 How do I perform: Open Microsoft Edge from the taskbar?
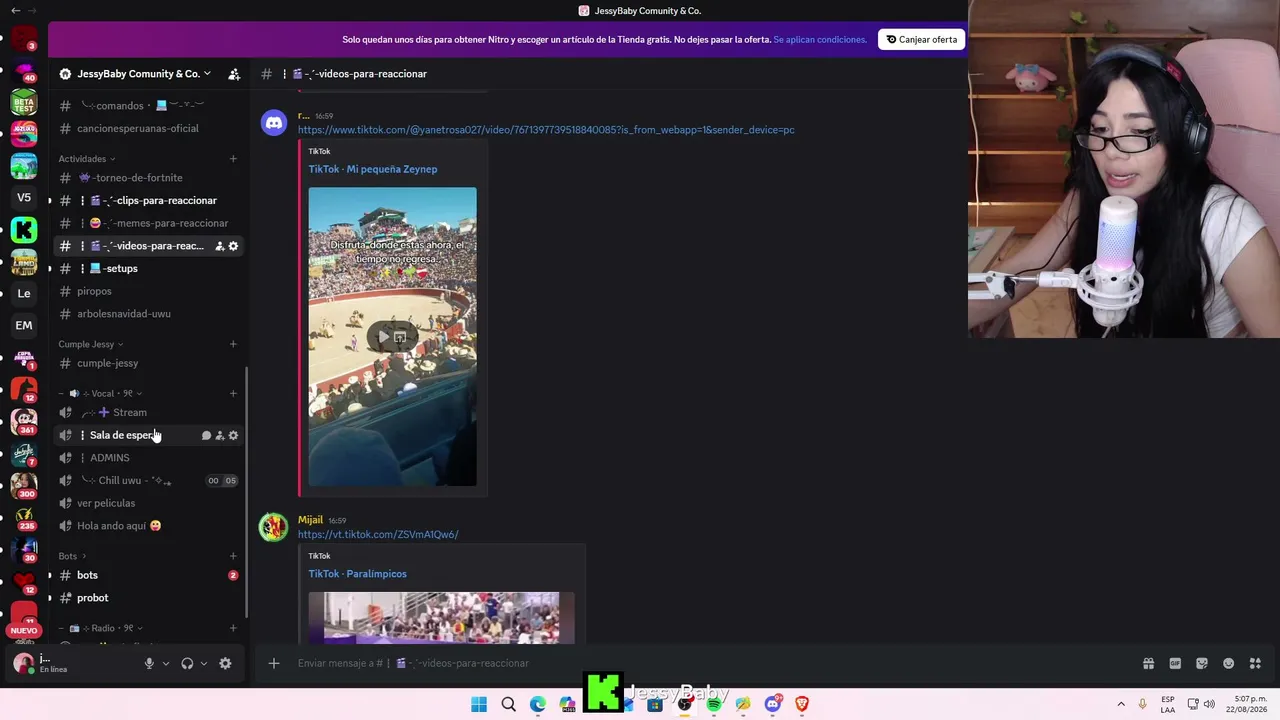click(538, 704)
